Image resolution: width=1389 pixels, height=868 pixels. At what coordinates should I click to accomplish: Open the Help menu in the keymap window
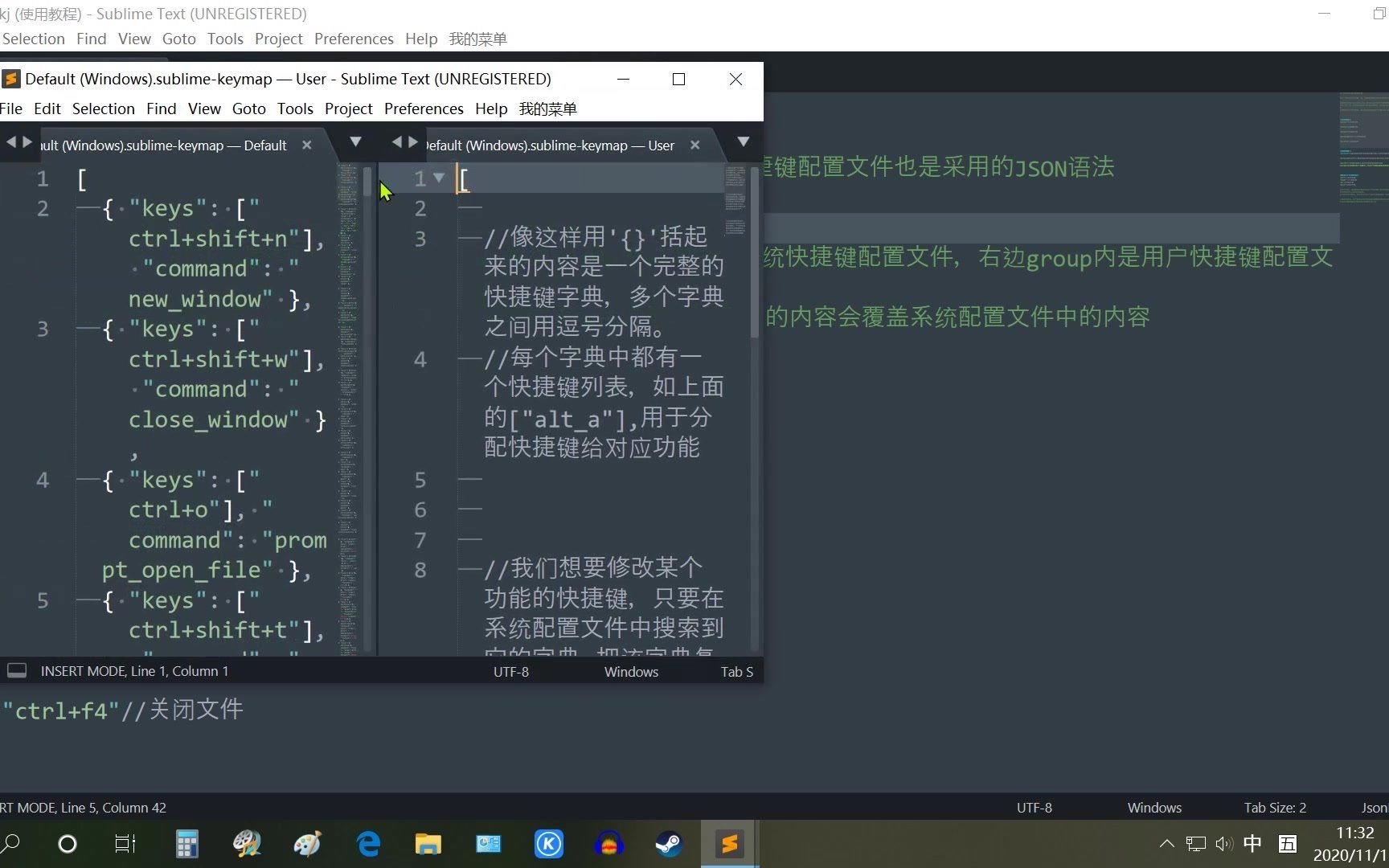491,108
